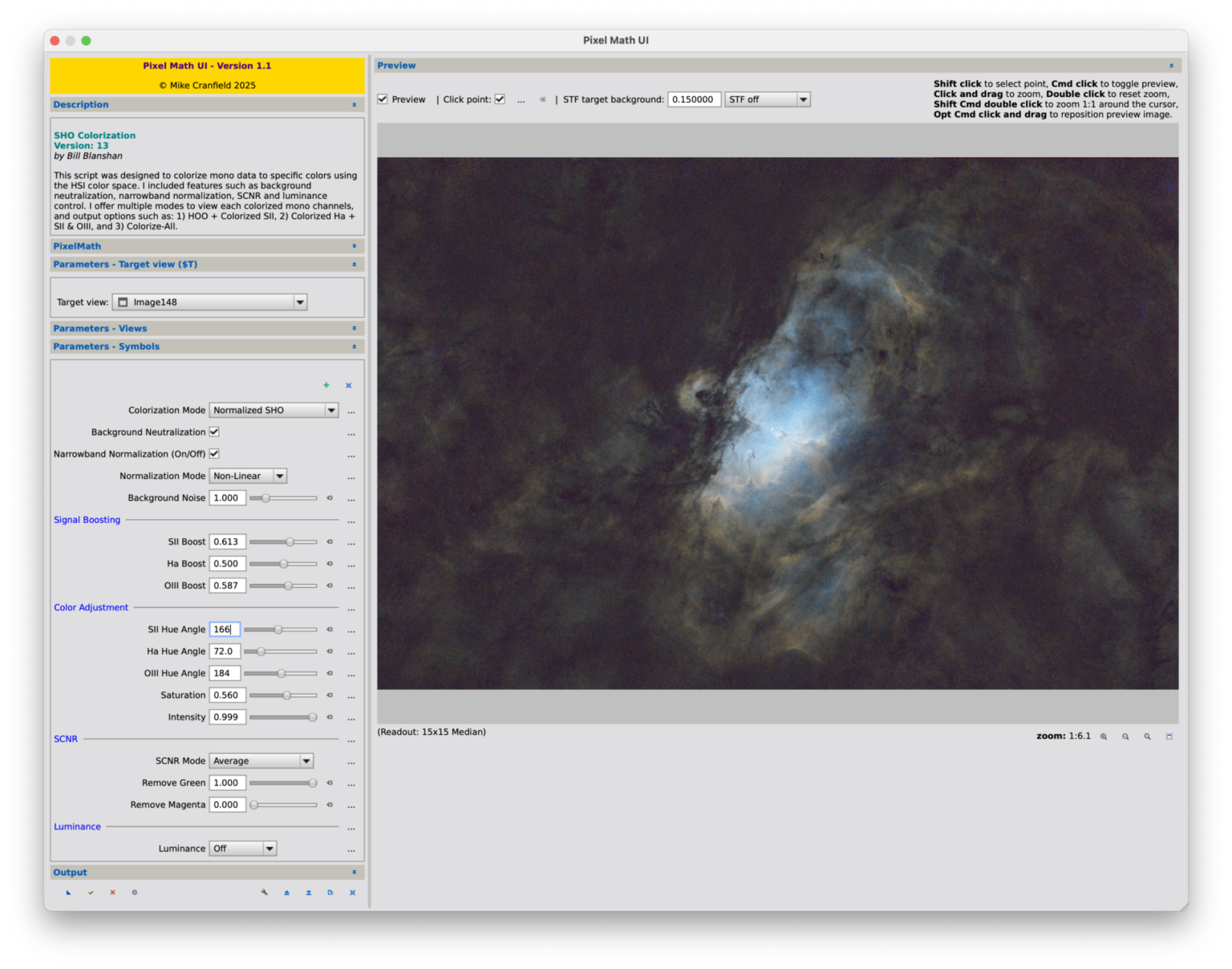Collapse the Description section
This screenshot has width=1232, height=969.
coord(354,104)
